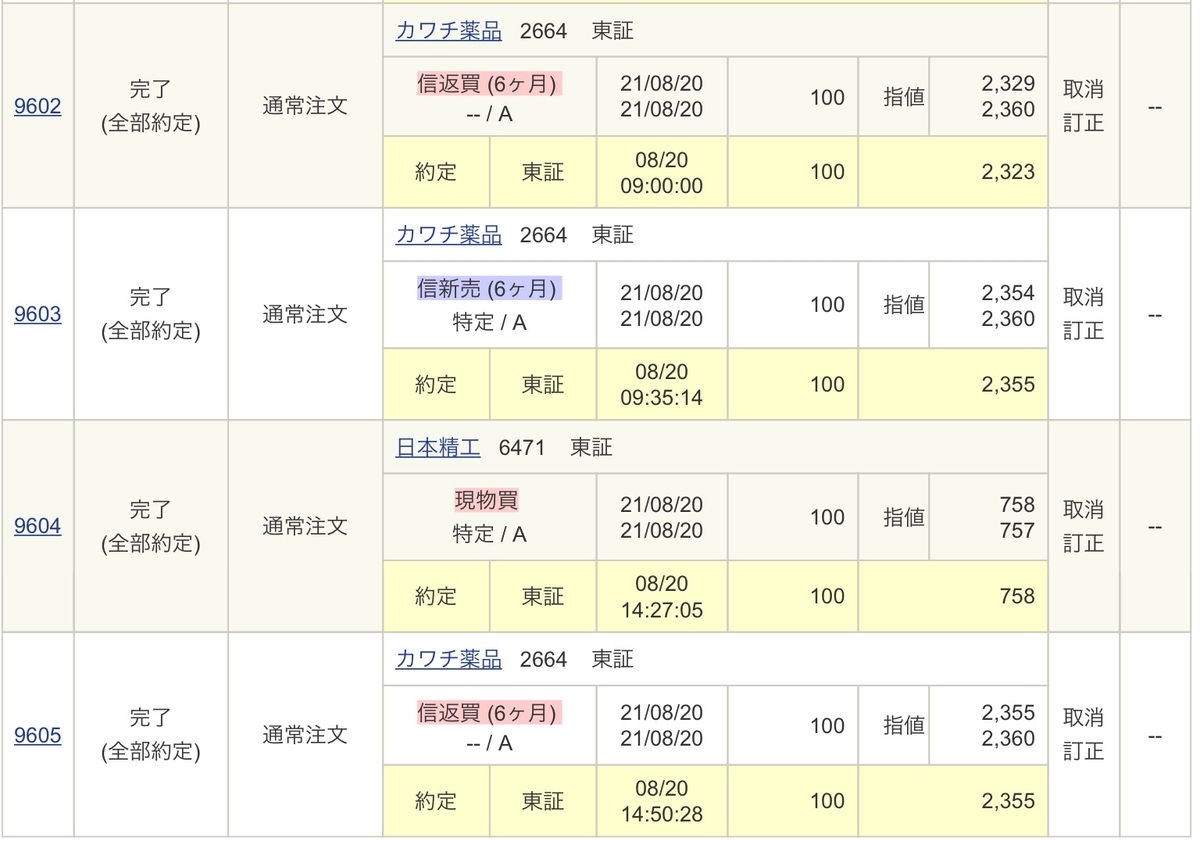Screen dimensions: 1200x841
Task: Click 指値 label in order 9603
Action: (904, 305)
